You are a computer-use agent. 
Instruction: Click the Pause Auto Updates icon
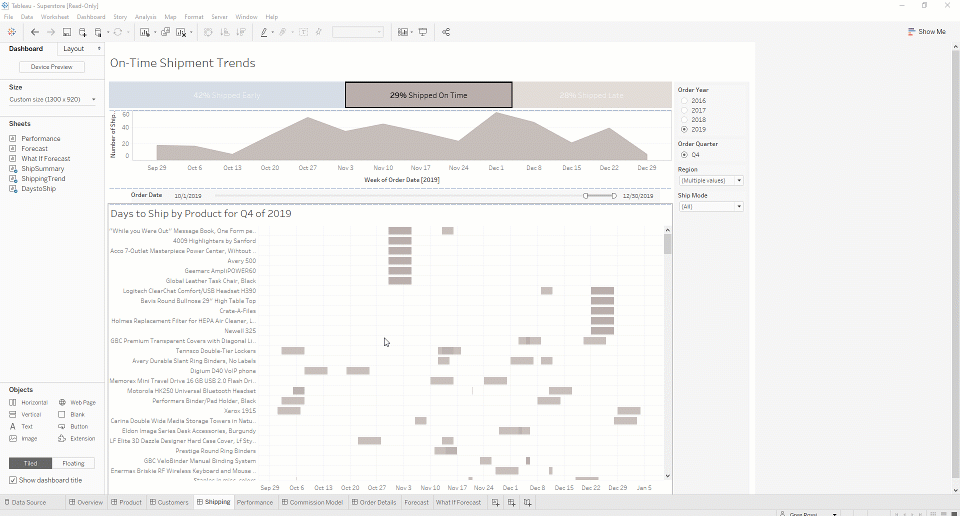pyautogui.click(x=98, y=32)
